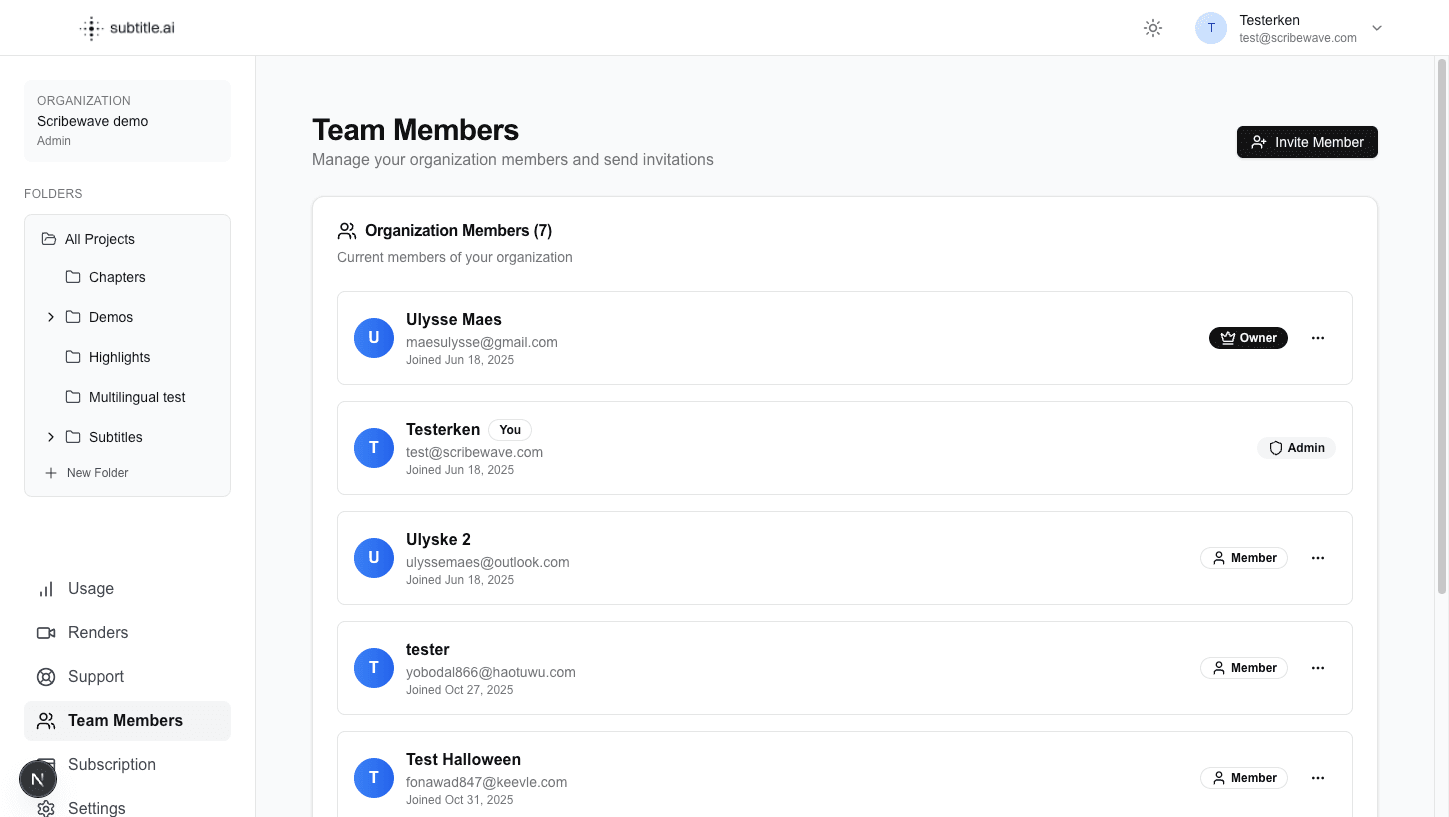The image size is (1449, 817).
Task: Switch to the Team Members section
Action: pos(124,720)
